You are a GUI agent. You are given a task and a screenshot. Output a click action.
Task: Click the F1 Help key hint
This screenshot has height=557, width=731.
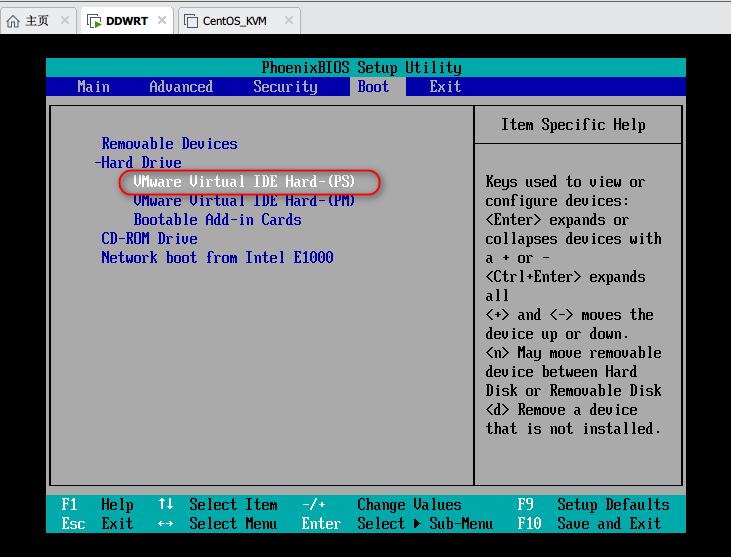(97, 505)
